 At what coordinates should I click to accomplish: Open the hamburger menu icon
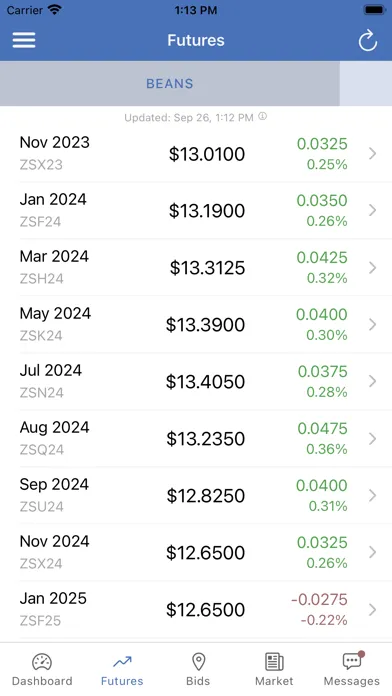tap(24, 40)
